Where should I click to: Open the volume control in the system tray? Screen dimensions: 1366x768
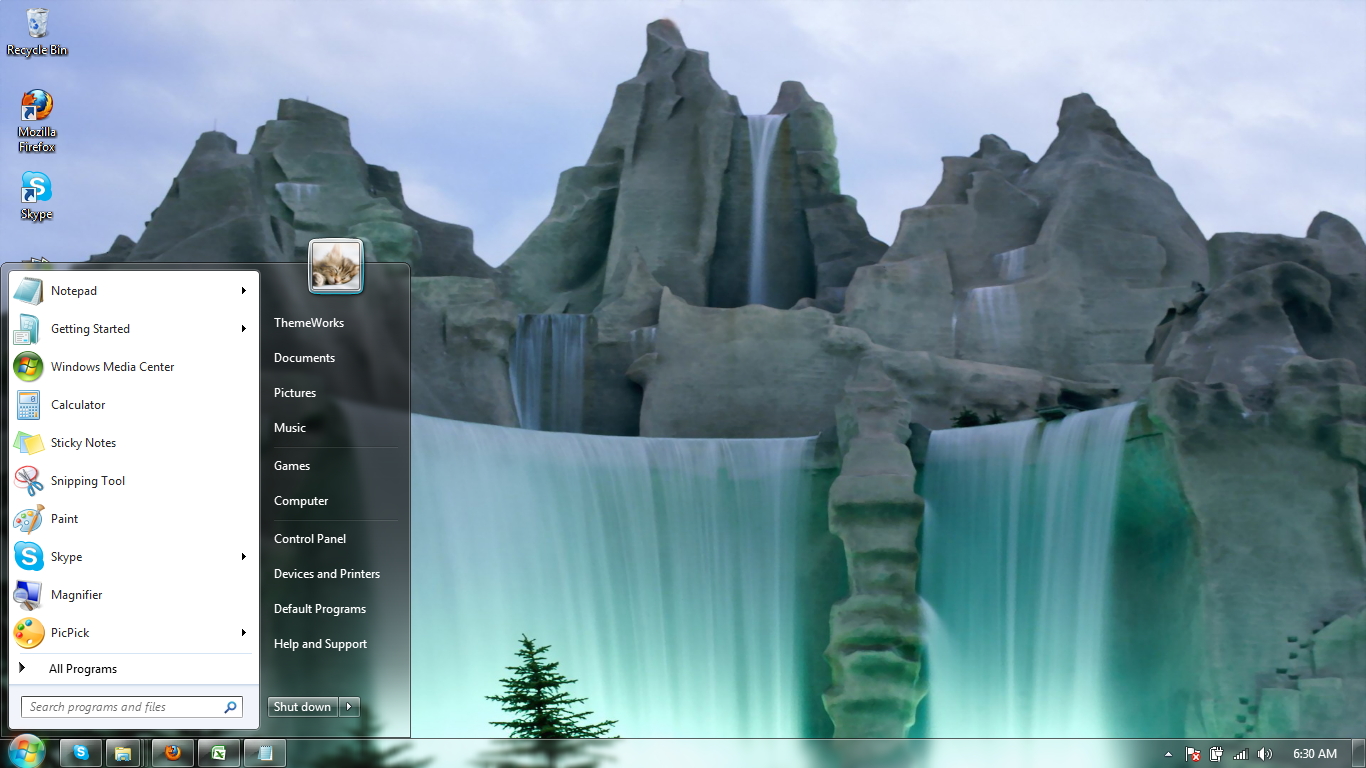pos(1265,753)
